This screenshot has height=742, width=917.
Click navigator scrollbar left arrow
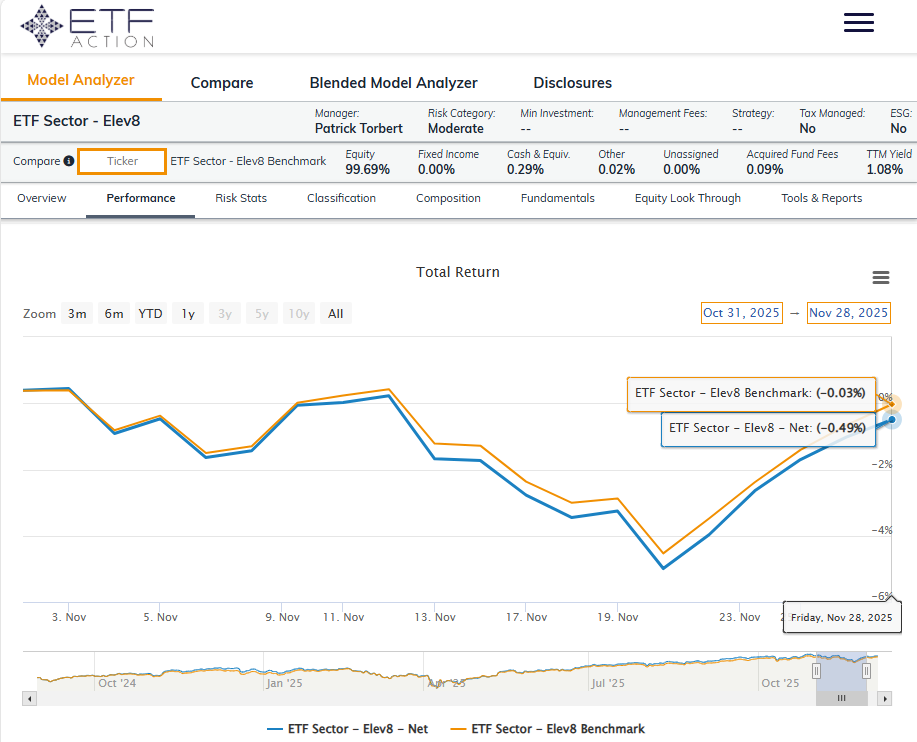pyautogui.click(x=29, y=698)
